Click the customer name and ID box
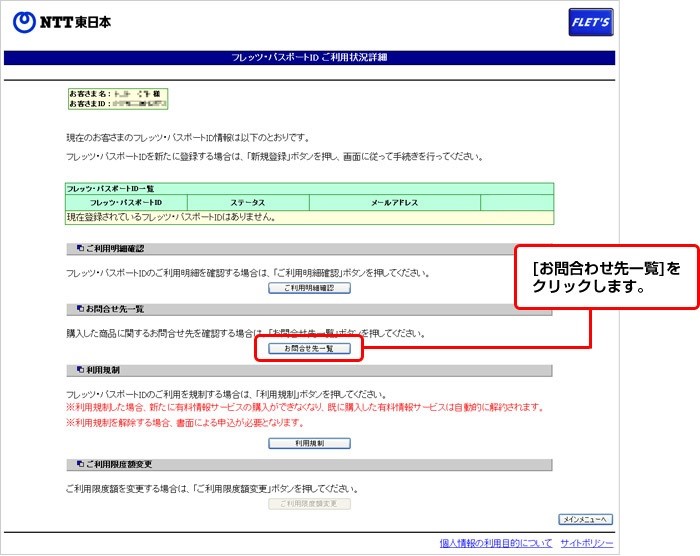The height and width of the screenshot is (556, 700). pyautogui.click(x=117, y=98)
